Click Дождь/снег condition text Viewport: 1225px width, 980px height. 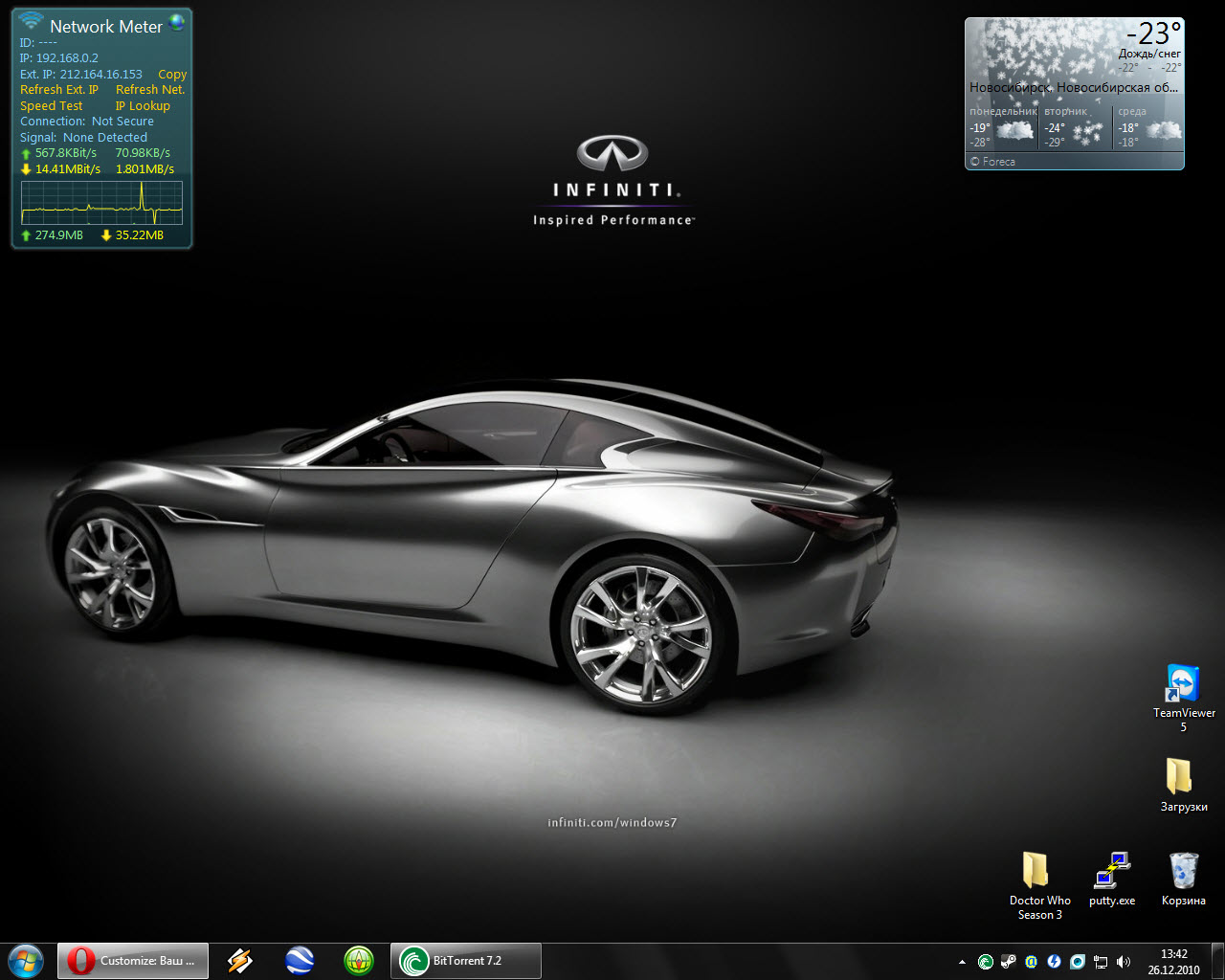click(x=1149, y=54)
